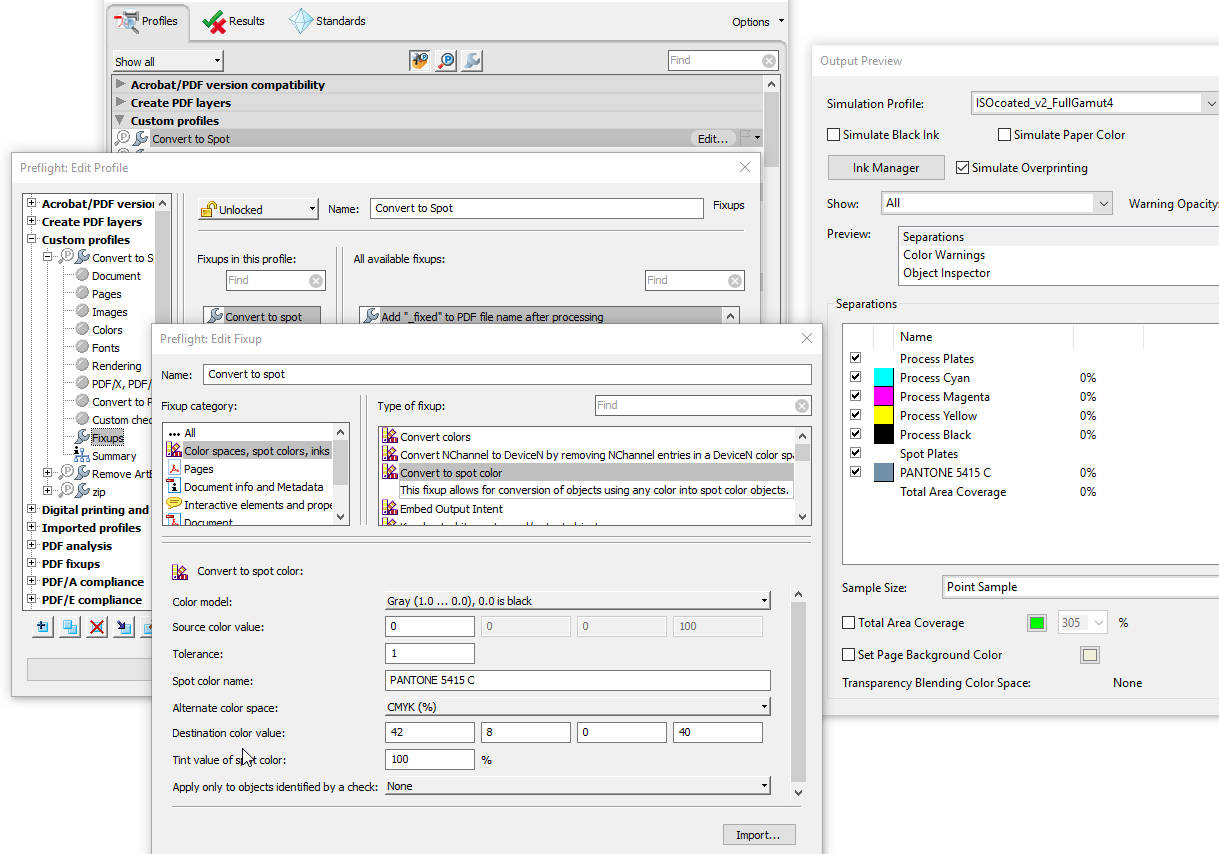Click the new profile plus icon

pos(42,627)
